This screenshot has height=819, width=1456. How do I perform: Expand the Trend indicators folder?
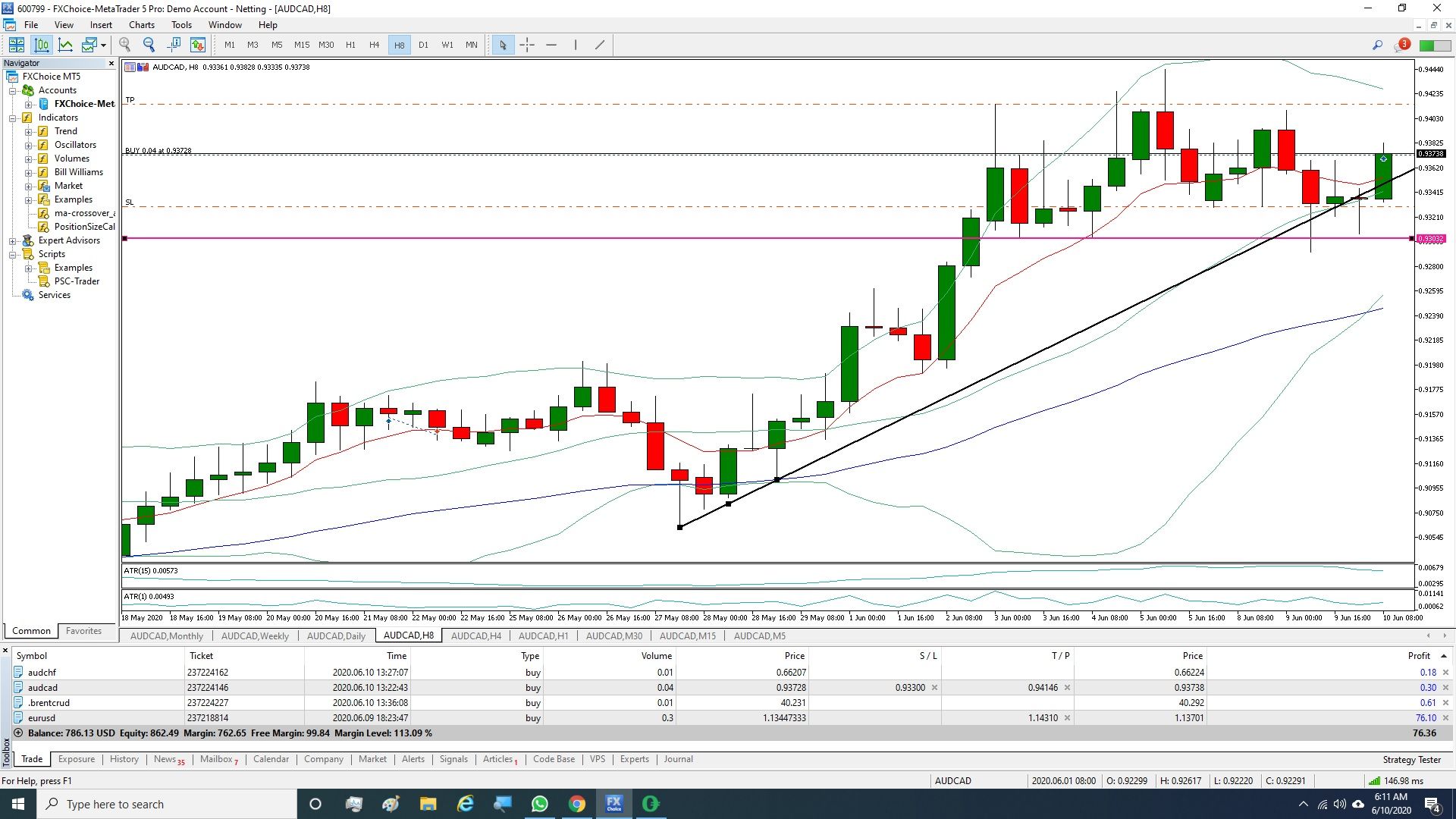[x=28, y=131]
